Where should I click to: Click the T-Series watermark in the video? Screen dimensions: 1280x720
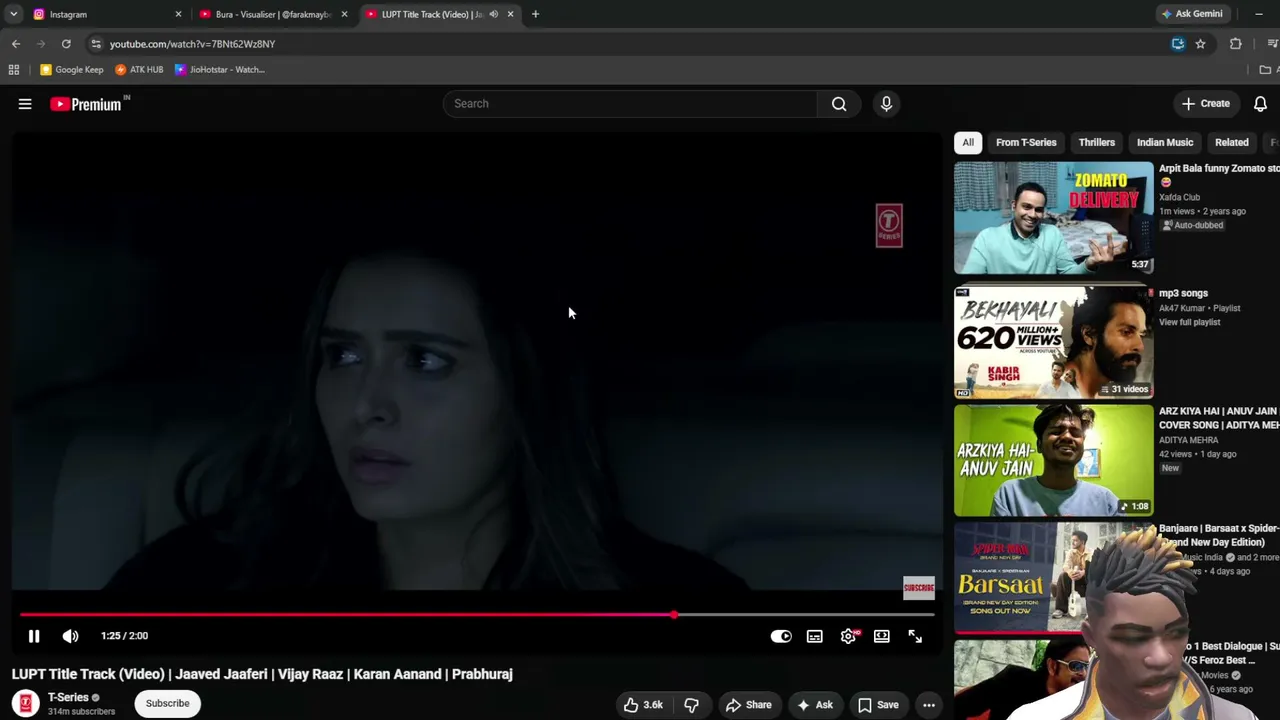click(x=889, y=225)
